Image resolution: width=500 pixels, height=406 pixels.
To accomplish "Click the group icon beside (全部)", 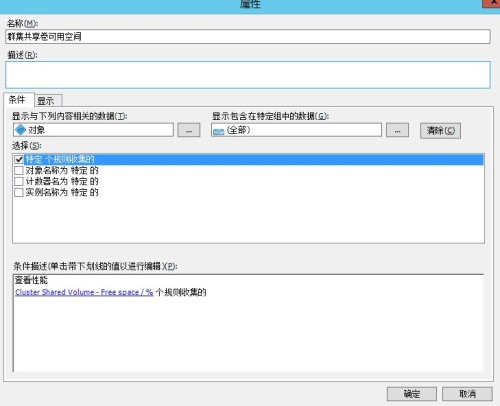I will [219, 131].
